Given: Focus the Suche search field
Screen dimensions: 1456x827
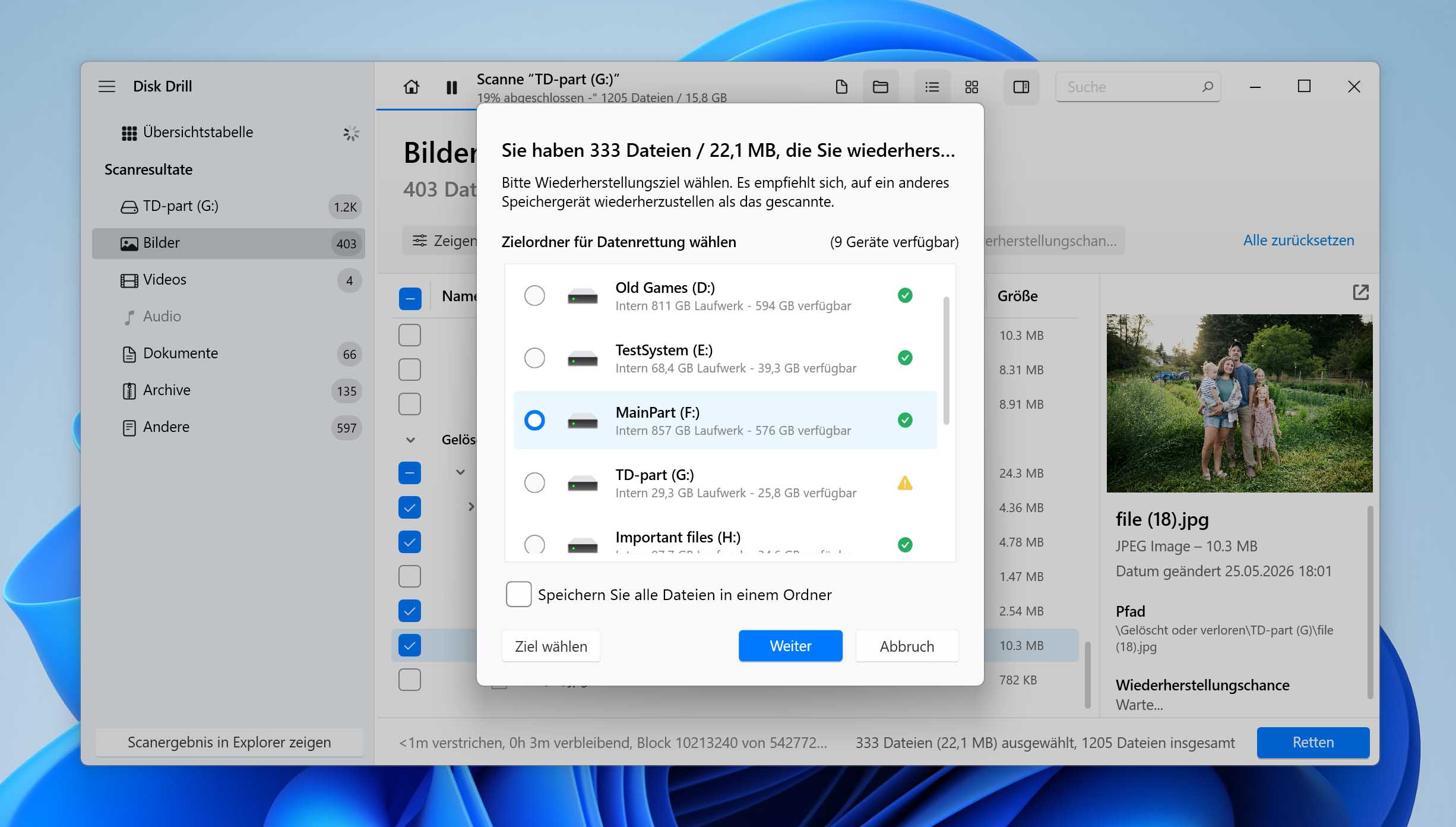Looking at the screenshot, I should click(x=1138, y=87).
